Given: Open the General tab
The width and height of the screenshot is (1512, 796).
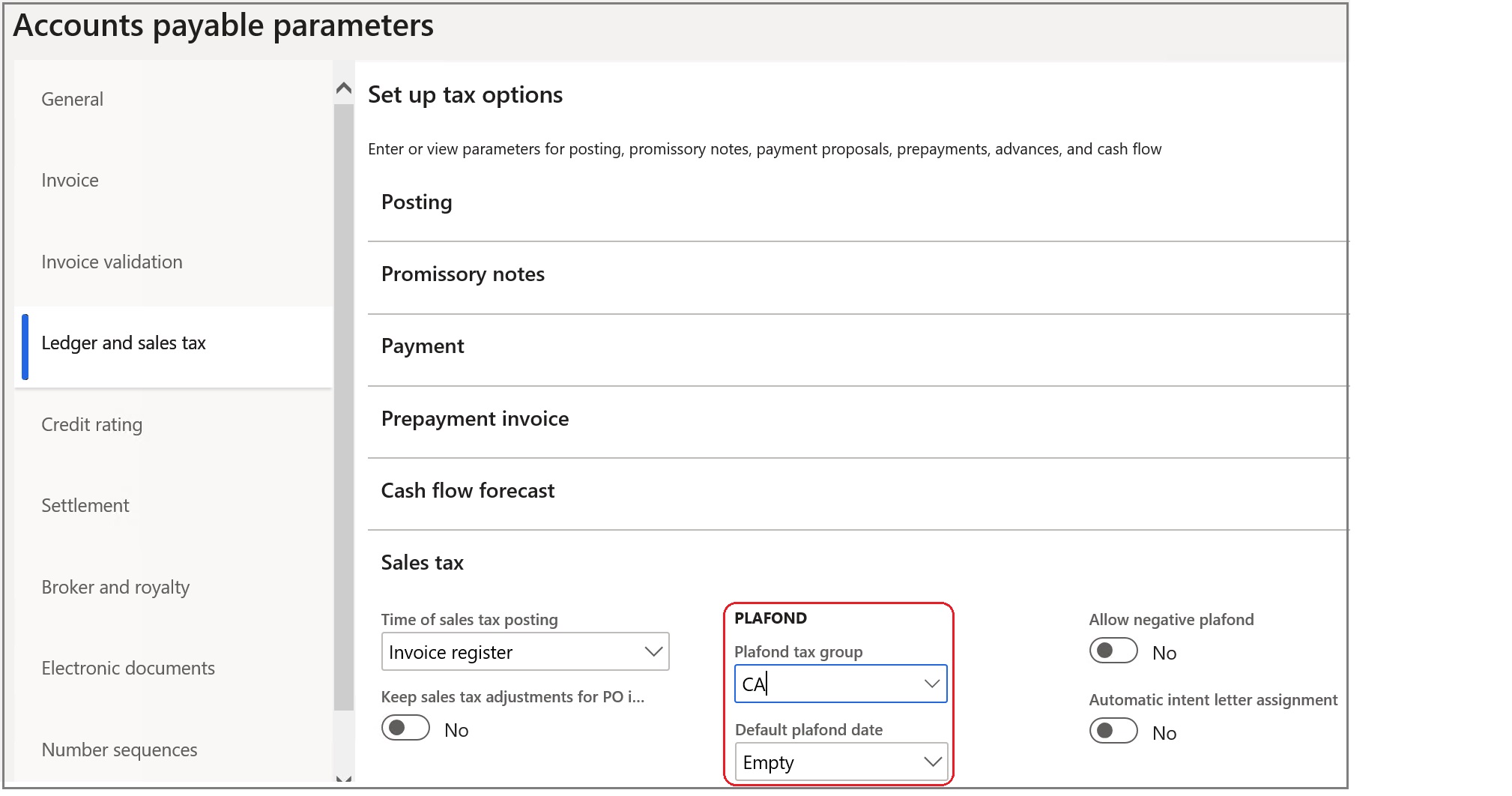Looking at the screenshot, I should (72, 100).
